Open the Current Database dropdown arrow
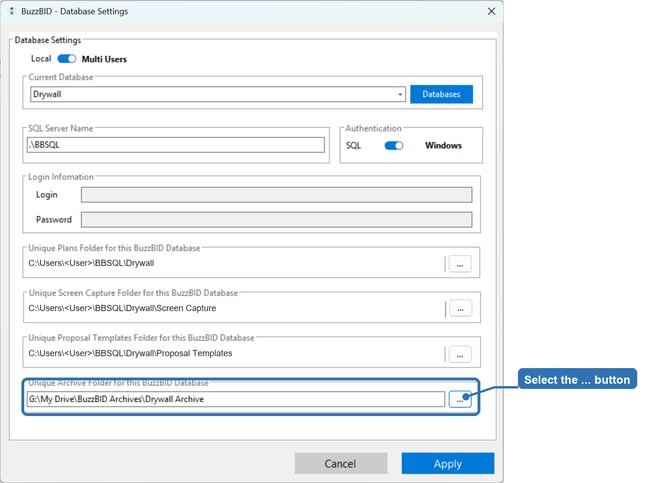Viewport: 670px width, 483px height. click(400, 94)
